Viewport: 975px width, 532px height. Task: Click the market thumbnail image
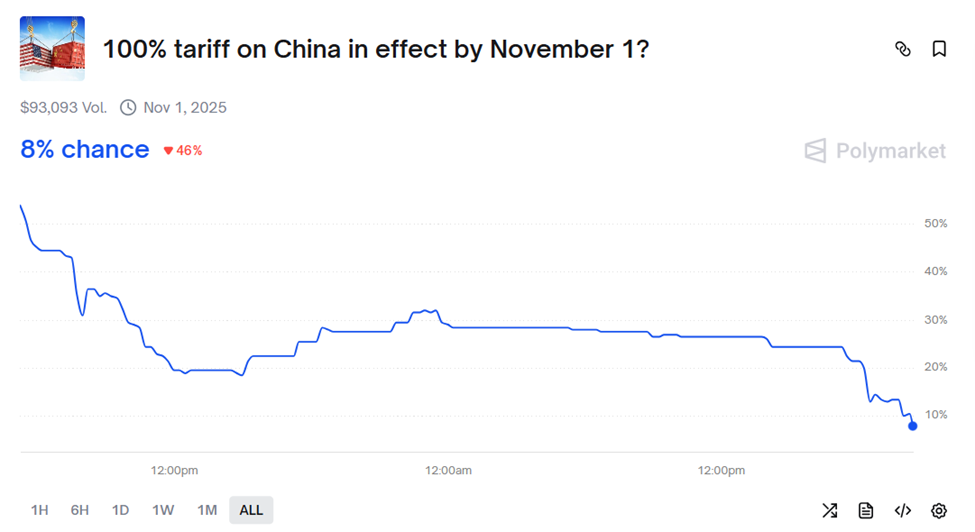coord(52,48)
